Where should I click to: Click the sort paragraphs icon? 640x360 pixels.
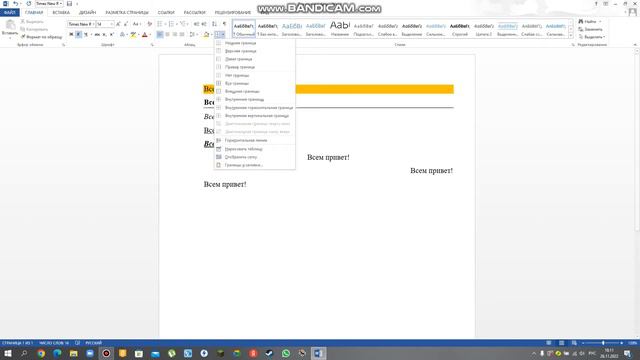click(214, 24)
